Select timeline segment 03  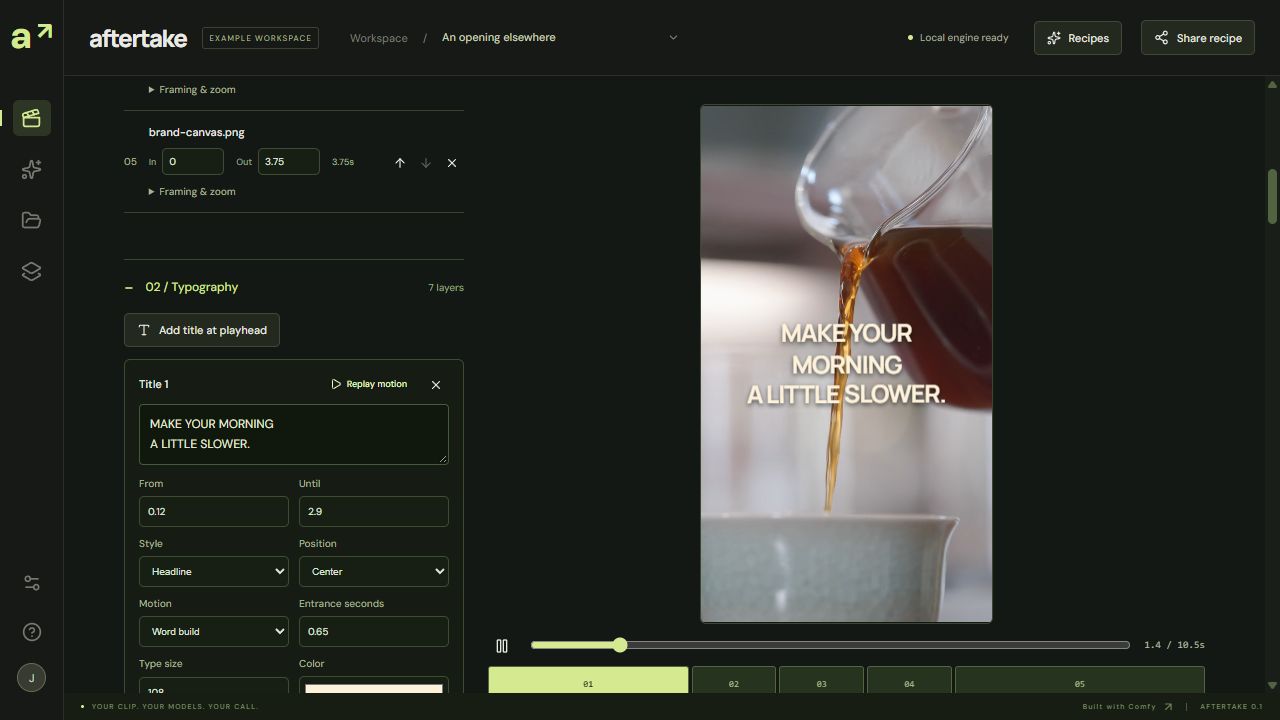click(x=821, y=680)
